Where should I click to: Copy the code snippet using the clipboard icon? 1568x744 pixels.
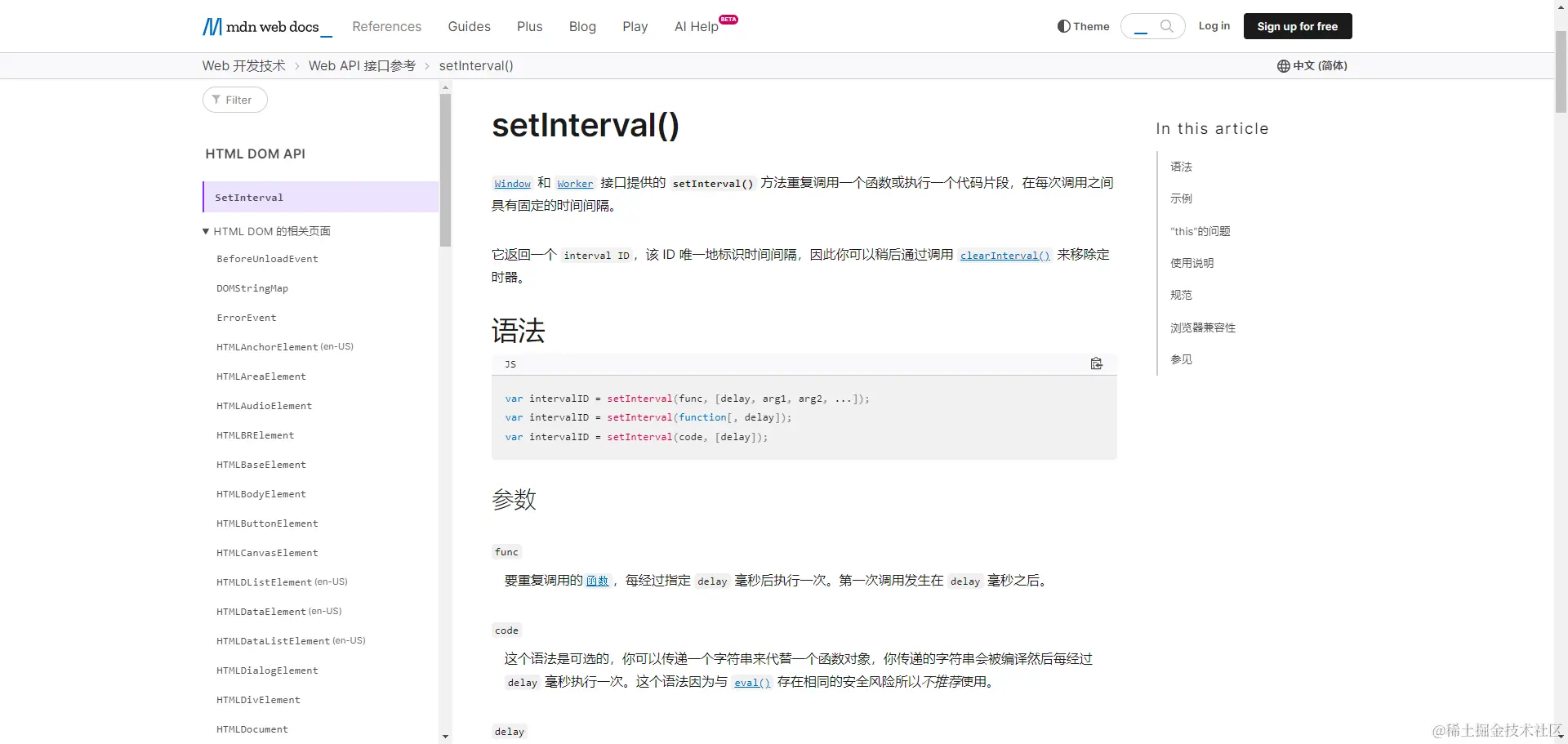(x=1097, y=363)
